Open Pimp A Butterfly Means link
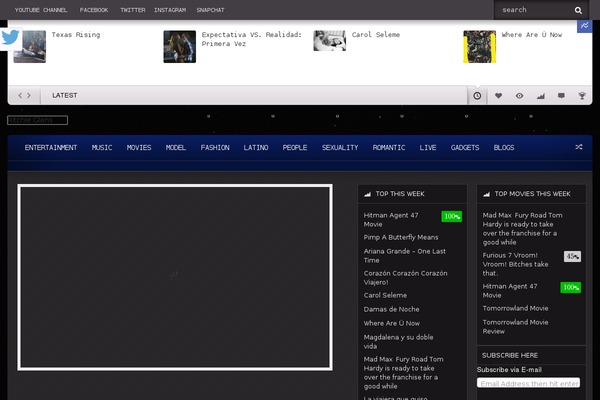 (x=401, y=237)
